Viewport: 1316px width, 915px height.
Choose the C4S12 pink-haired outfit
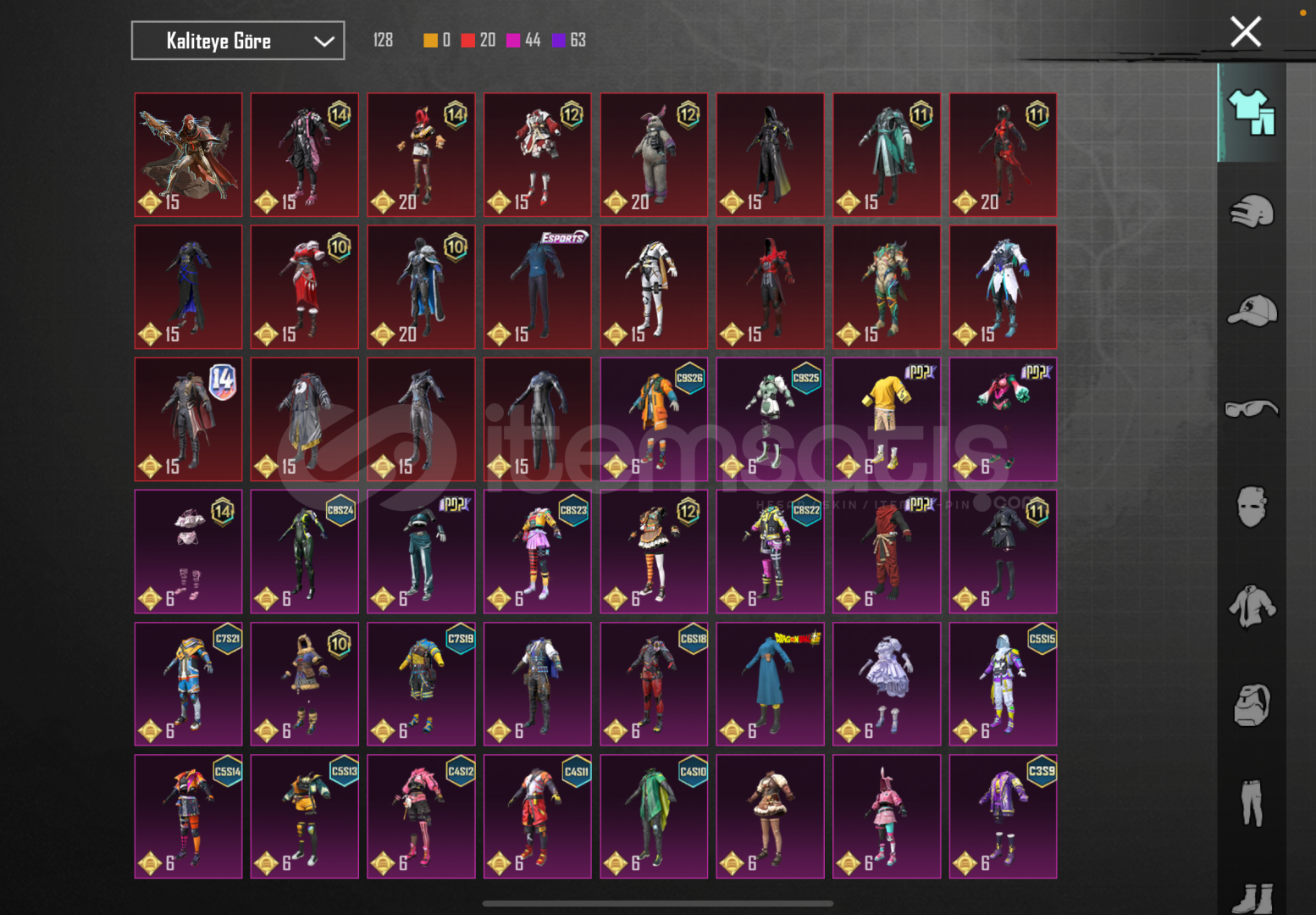(x=421, y=816)
